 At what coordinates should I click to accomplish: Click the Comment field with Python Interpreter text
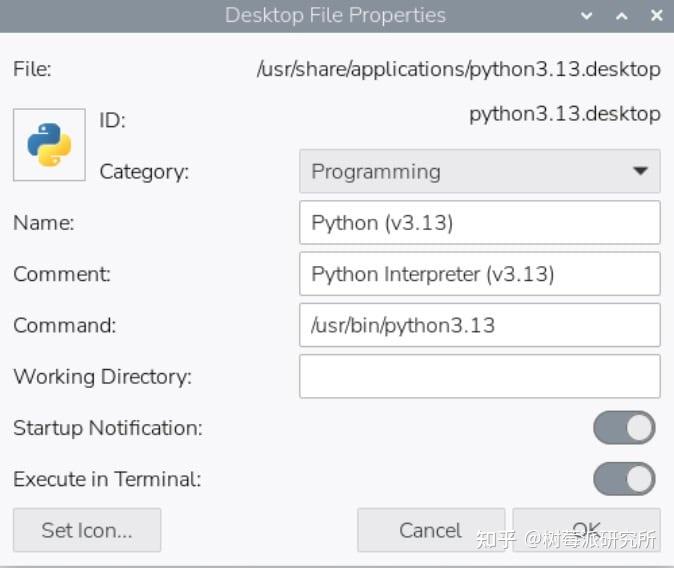click(x=480, y=274)
